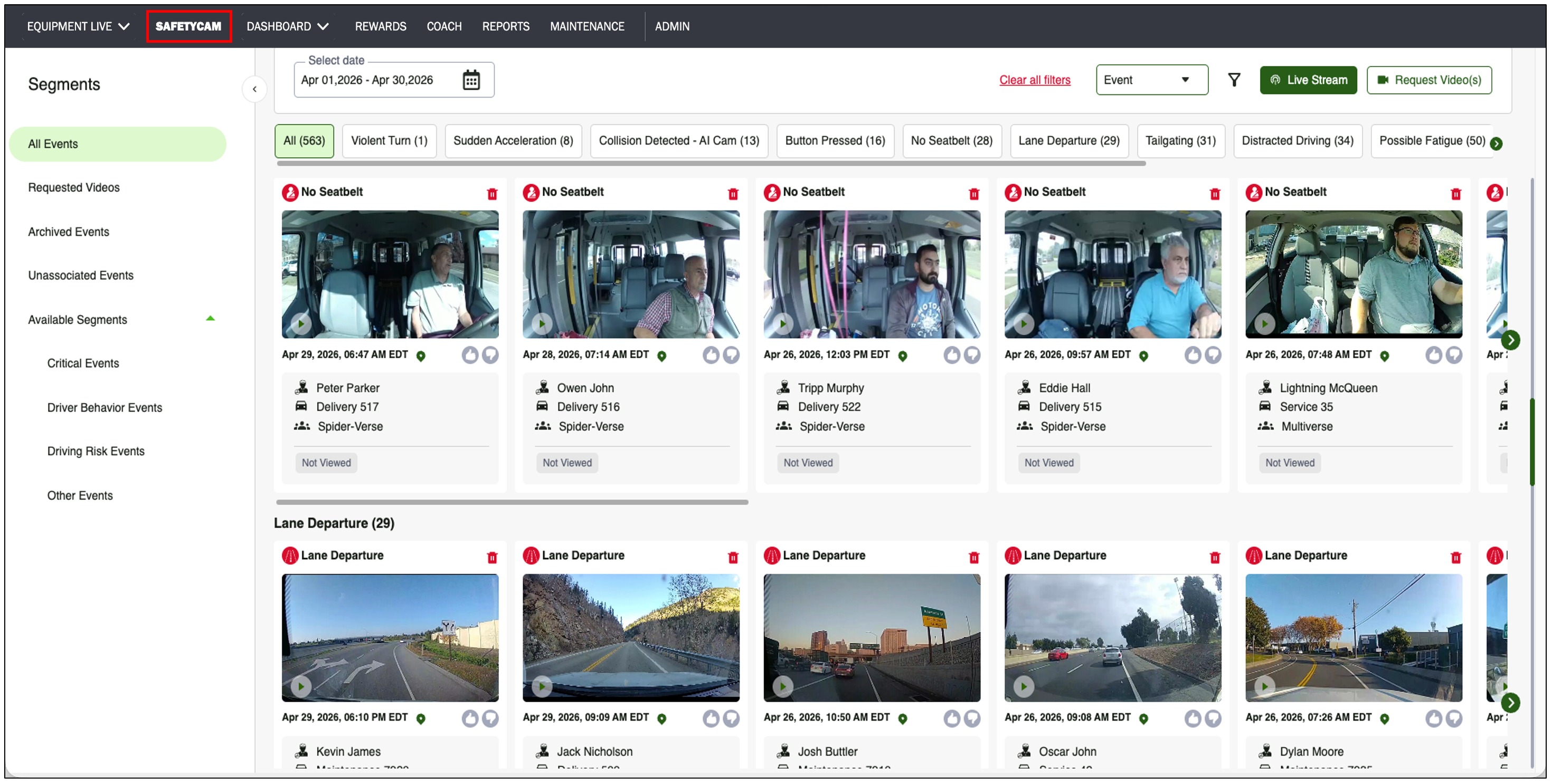Thumbs up Jack Nicholson's Lane Departure event

click(x=711, y=719)
